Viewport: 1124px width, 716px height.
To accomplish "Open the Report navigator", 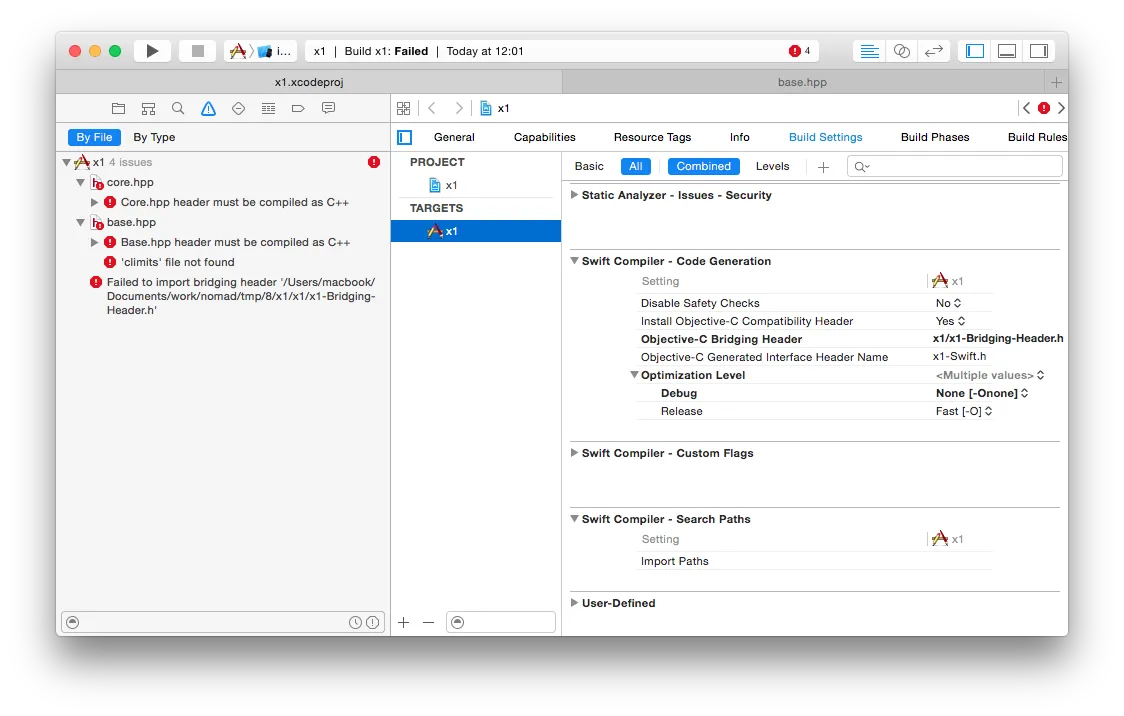I will pos(328,108).
